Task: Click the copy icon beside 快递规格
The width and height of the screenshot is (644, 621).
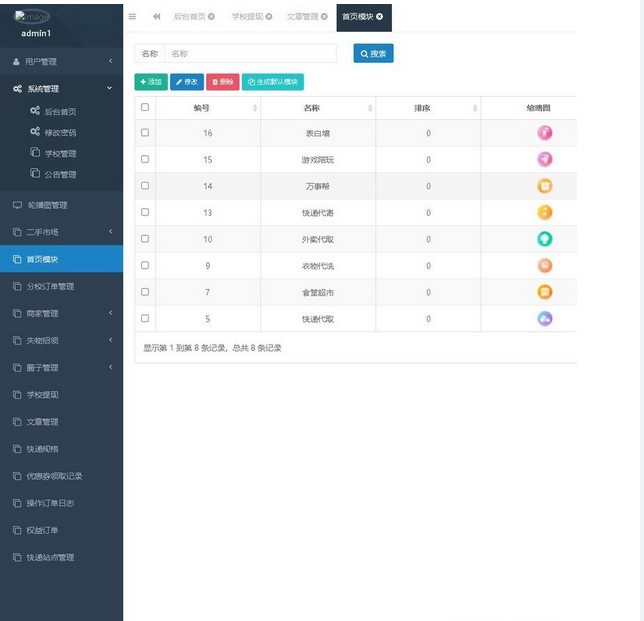Action: (x=17, y=449)
